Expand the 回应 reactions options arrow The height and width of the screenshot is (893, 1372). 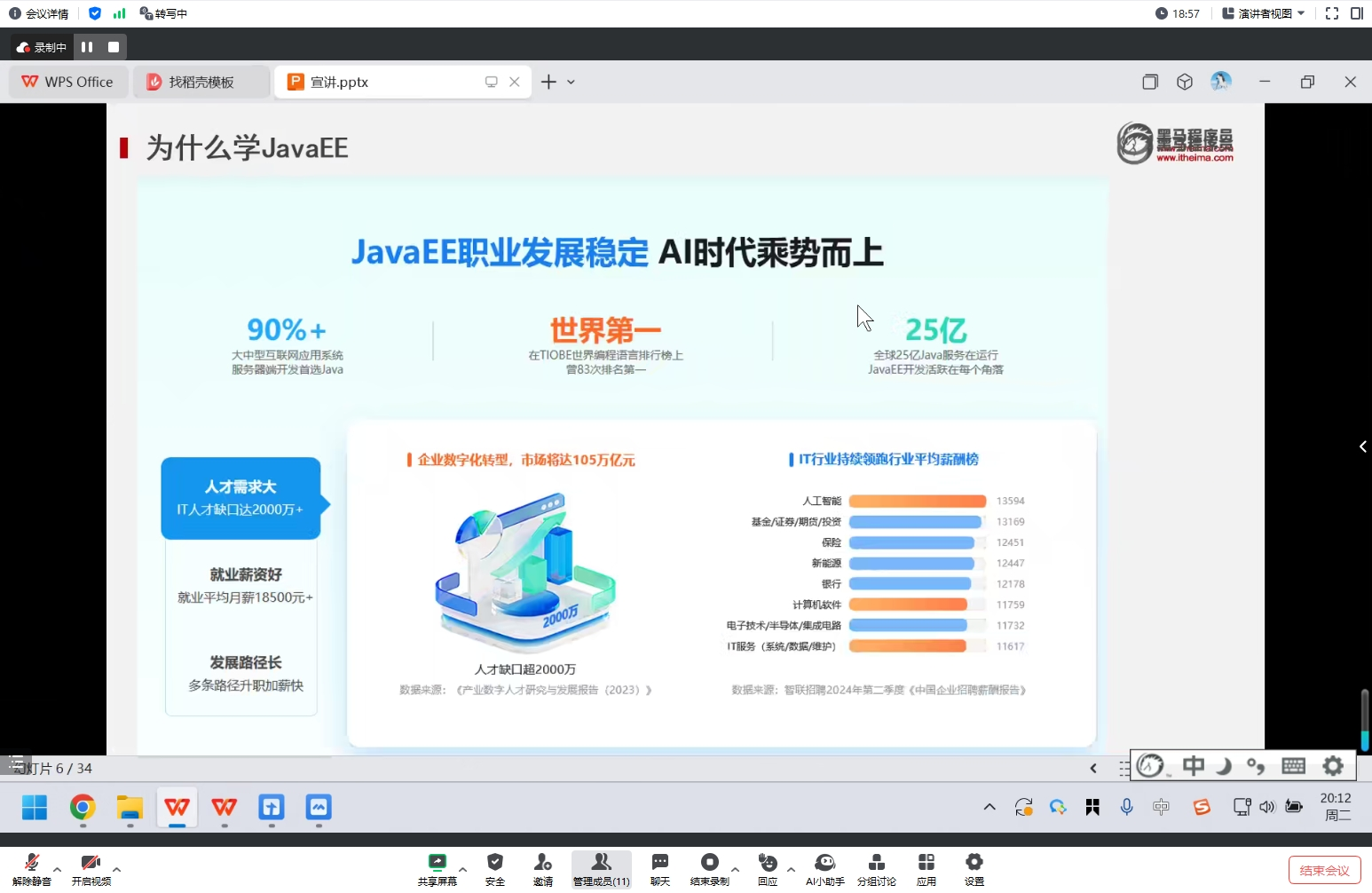pyautogui.click(x=791, y=869)
